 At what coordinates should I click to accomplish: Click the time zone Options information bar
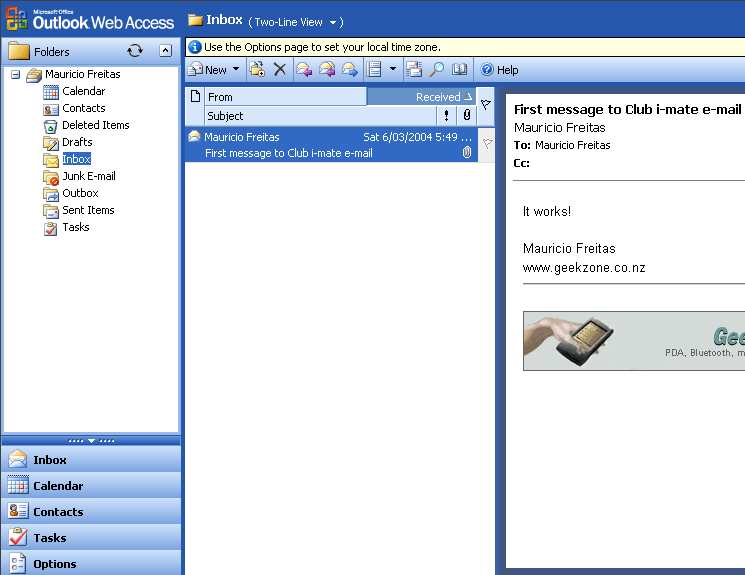coord(465,47)
